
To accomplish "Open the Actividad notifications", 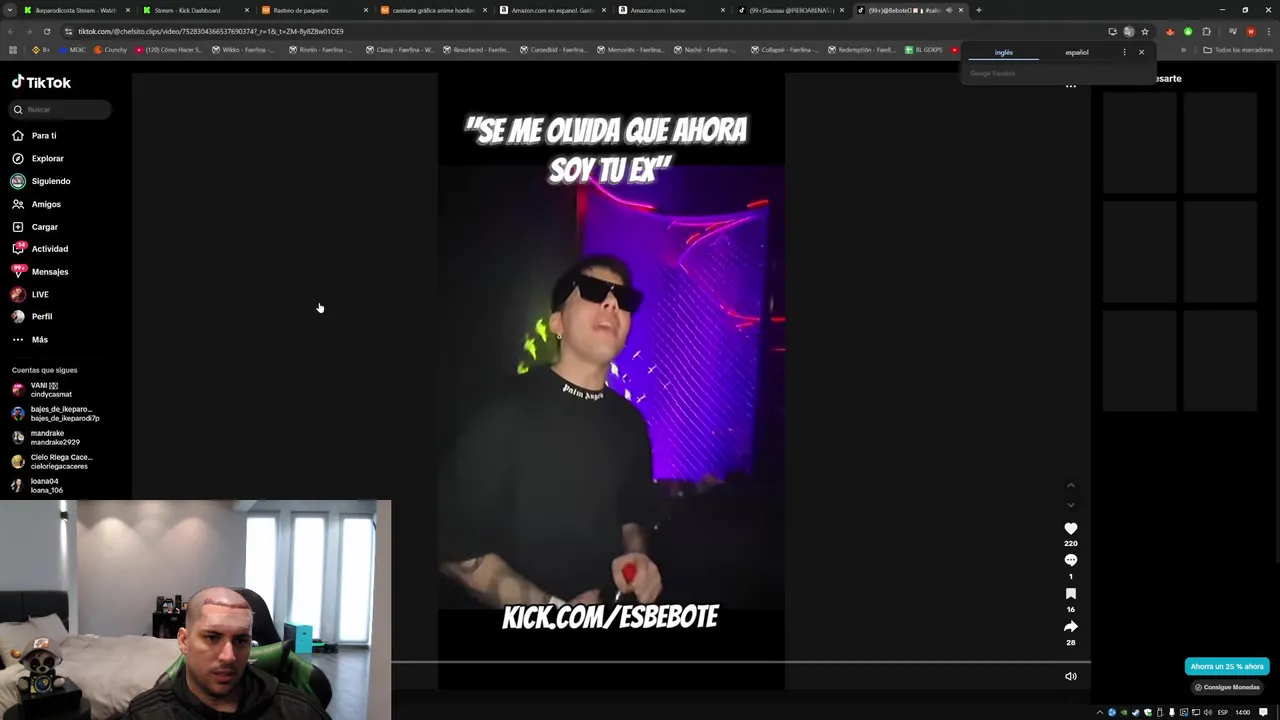I will (x=40, y=249).
